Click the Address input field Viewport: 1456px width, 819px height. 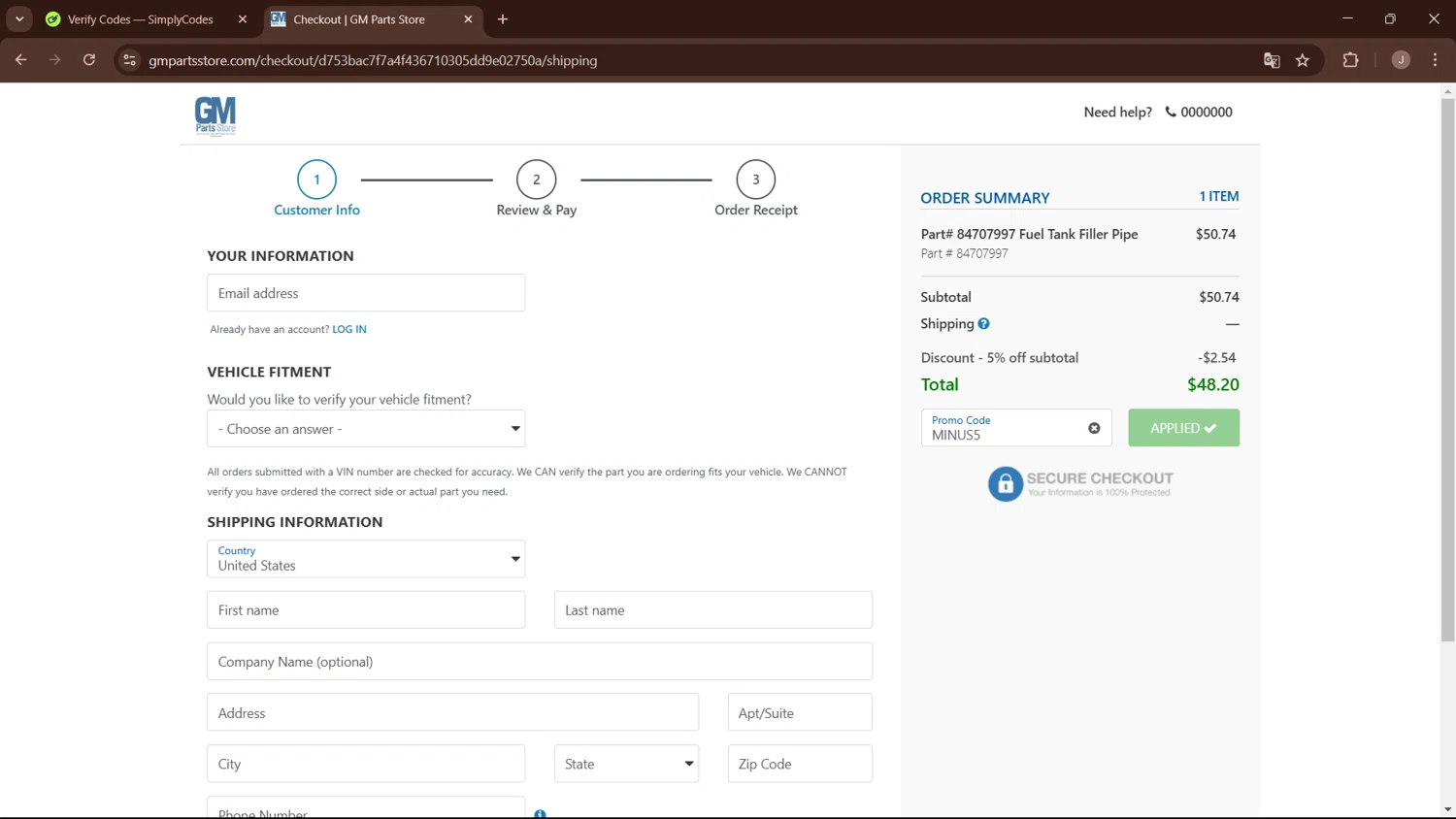452,712
